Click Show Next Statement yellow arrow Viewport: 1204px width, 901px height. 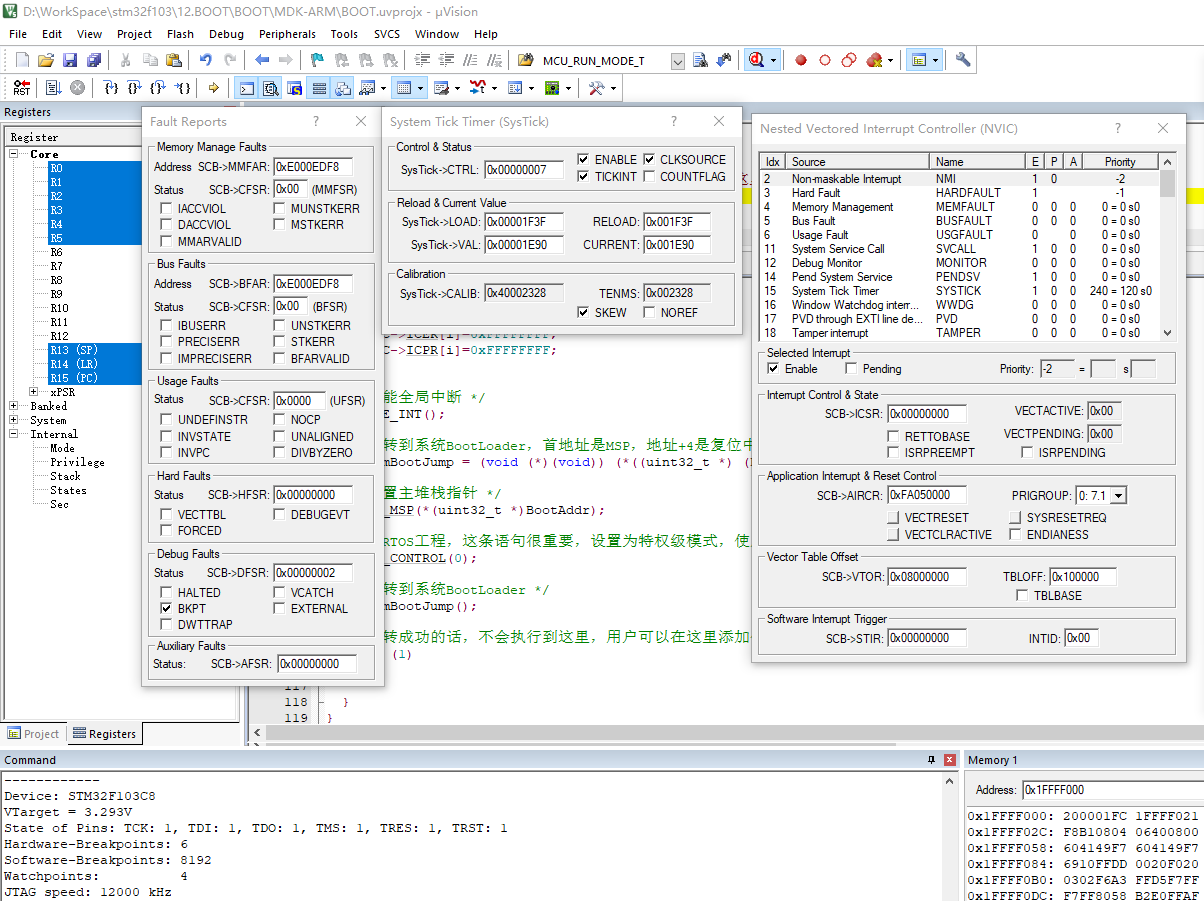coord(214,88)
